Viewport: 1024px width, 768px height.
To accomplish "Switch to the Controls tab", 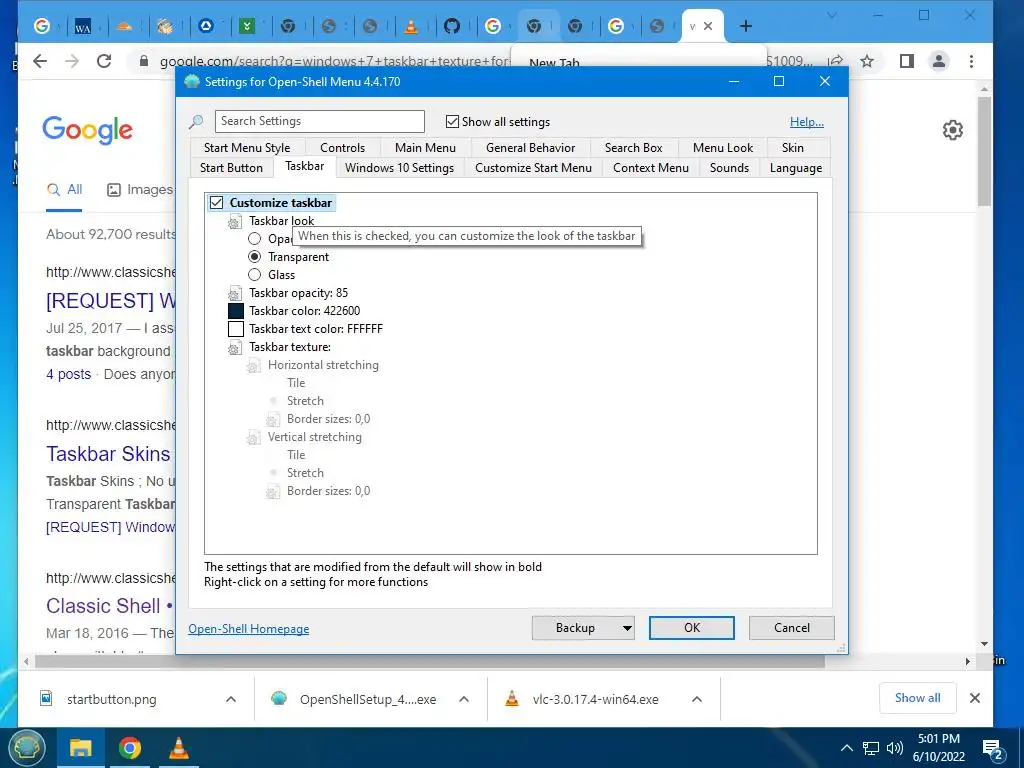I will point(342,148).
